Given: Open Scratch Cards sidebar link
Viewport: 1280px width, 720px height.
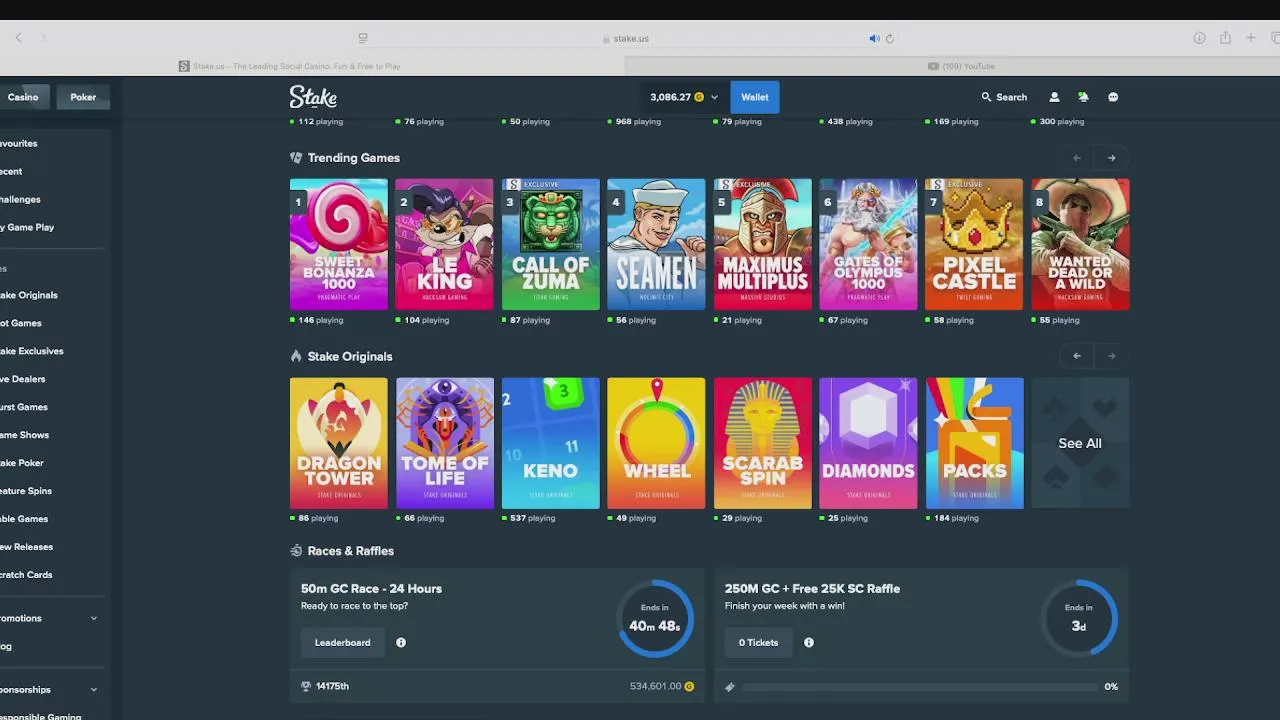Looking at the screenshot, I should click(x=26, y=575).
